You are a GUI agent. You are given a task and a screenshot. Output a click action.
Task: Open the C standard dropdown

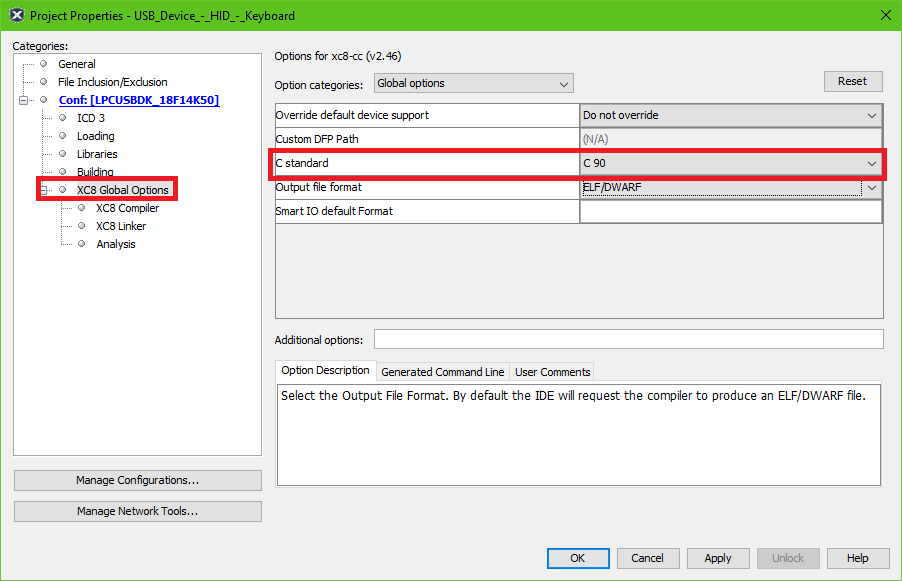click(730, 163)
